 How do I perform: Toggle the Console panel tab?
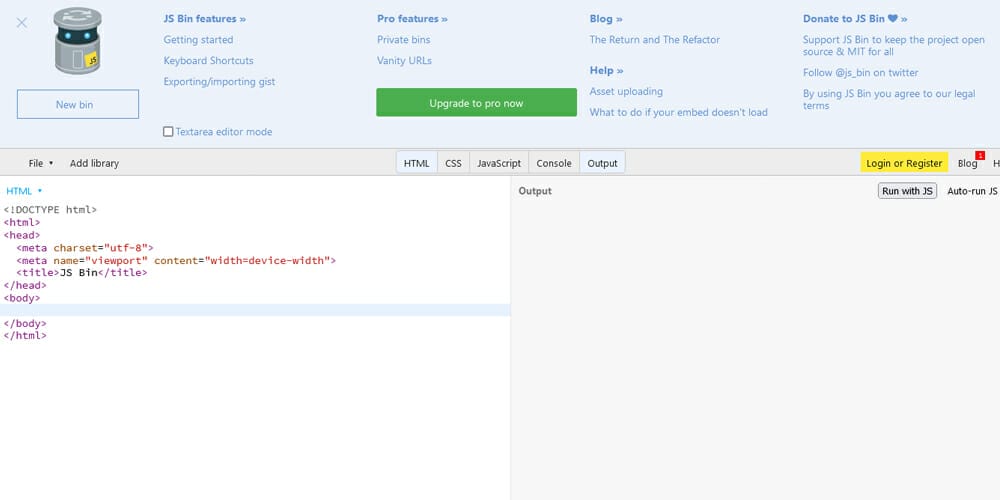point(554,163)
